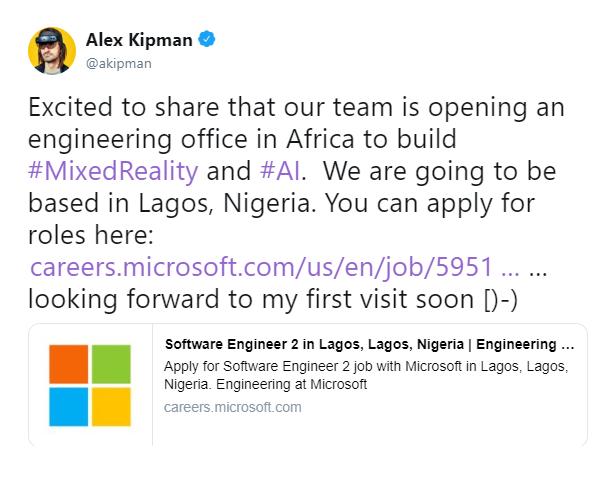Screen dimensions: 614x478
Task: Click the card description starting 'Apply for Software'
Action: pyautogui.click(x=366, y=375)
